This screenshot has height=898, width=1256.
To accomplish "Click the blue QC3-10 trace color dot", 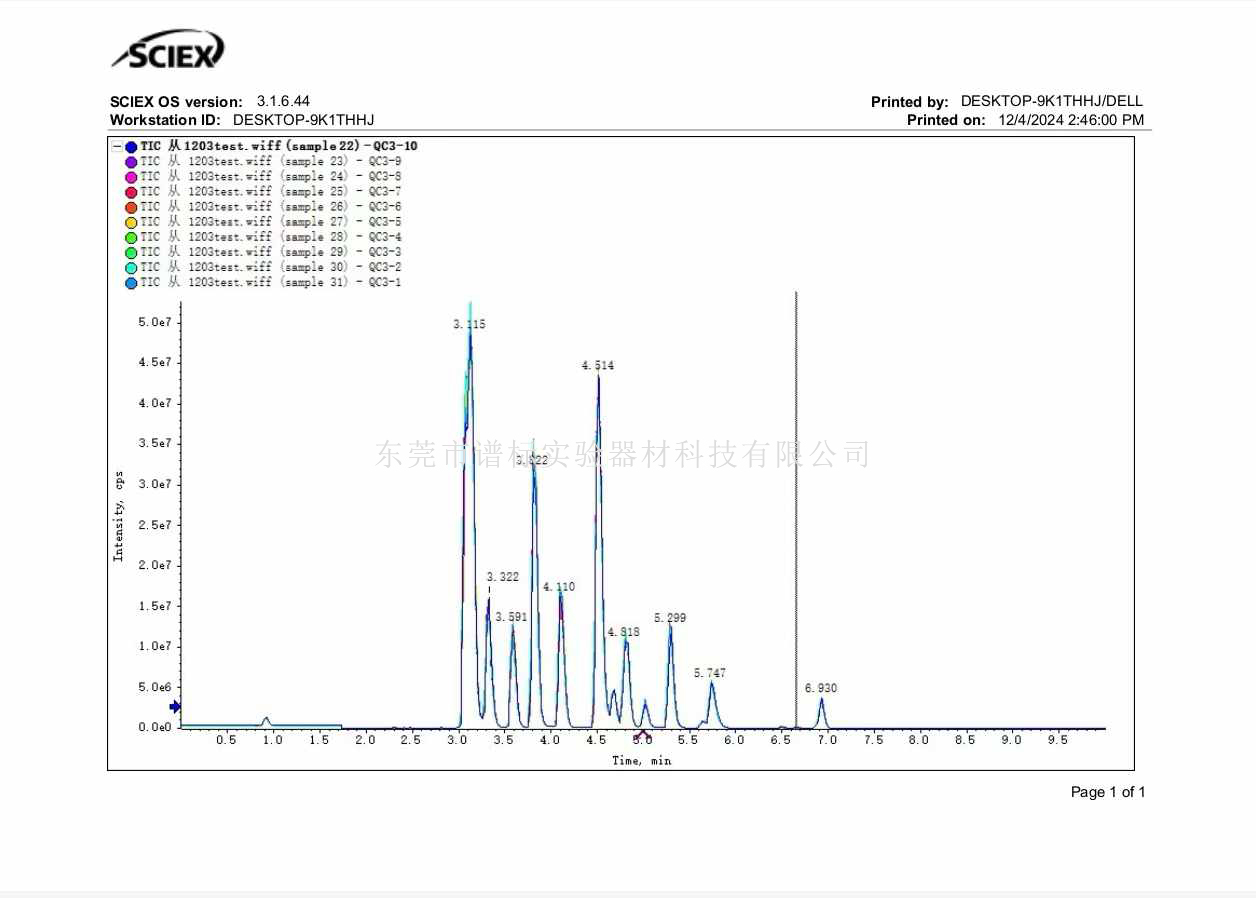I will tap(131, 147).
